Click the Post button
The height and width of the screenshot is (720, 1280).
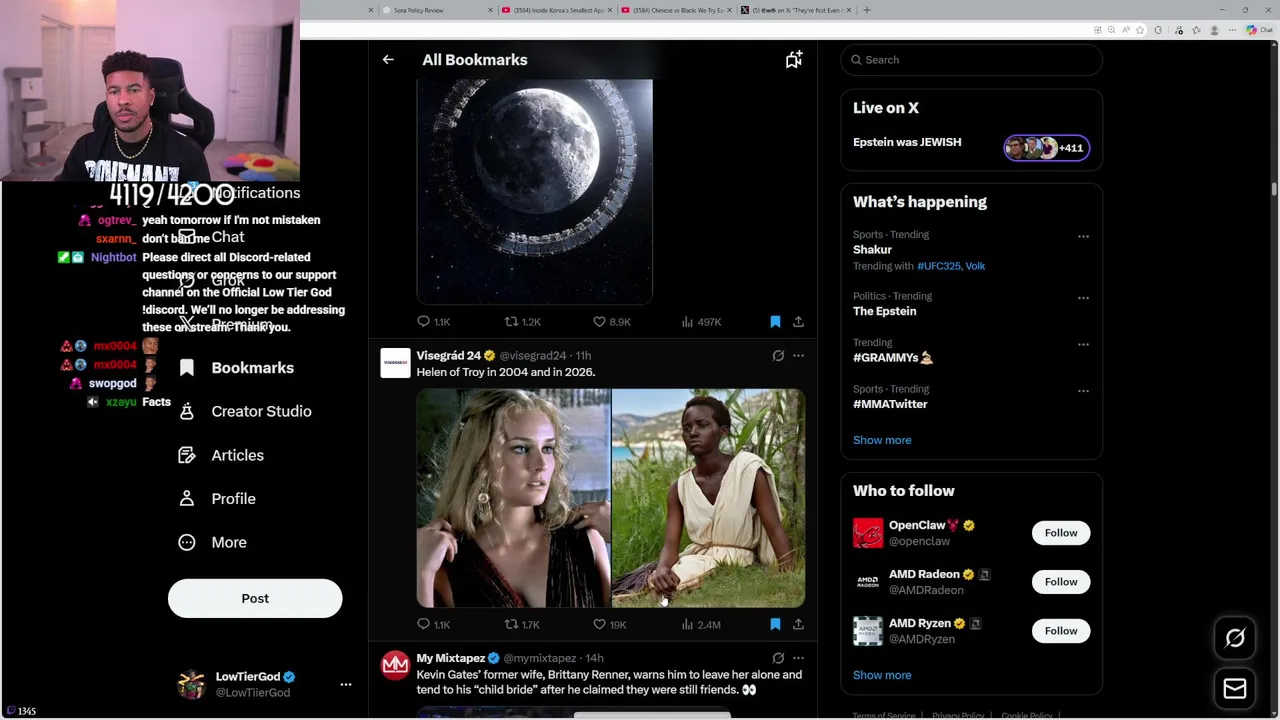point(255,598)
